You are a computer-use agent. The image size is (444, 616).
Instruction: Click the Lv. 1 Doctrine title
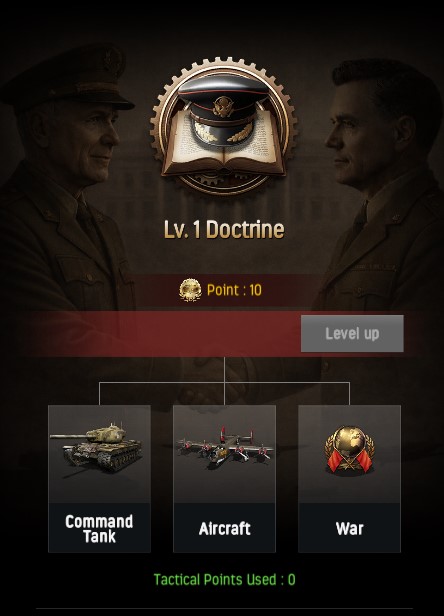click(224, 229)
